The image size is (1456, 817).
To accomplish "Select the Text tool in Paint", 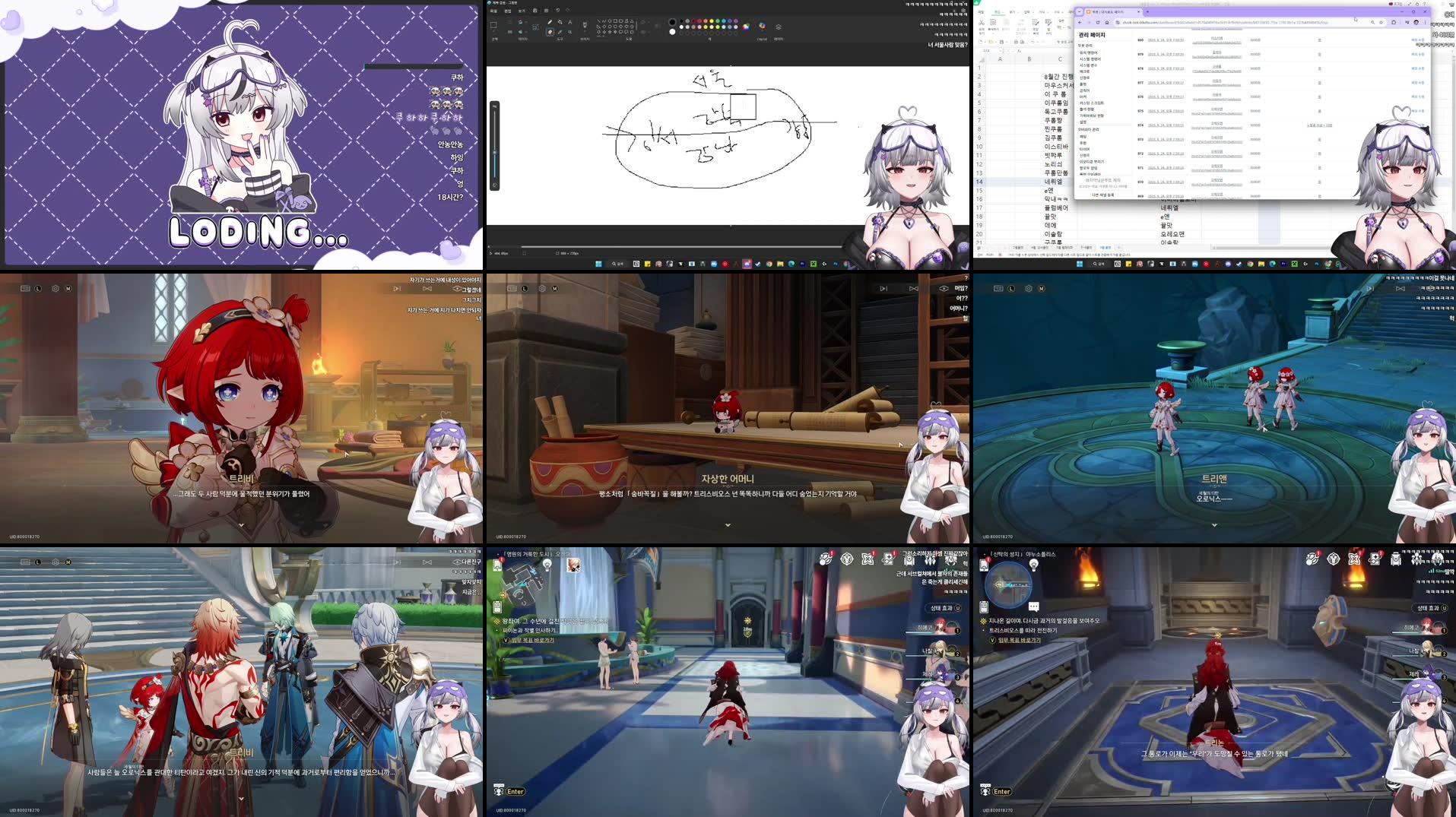I will point(569,22).
